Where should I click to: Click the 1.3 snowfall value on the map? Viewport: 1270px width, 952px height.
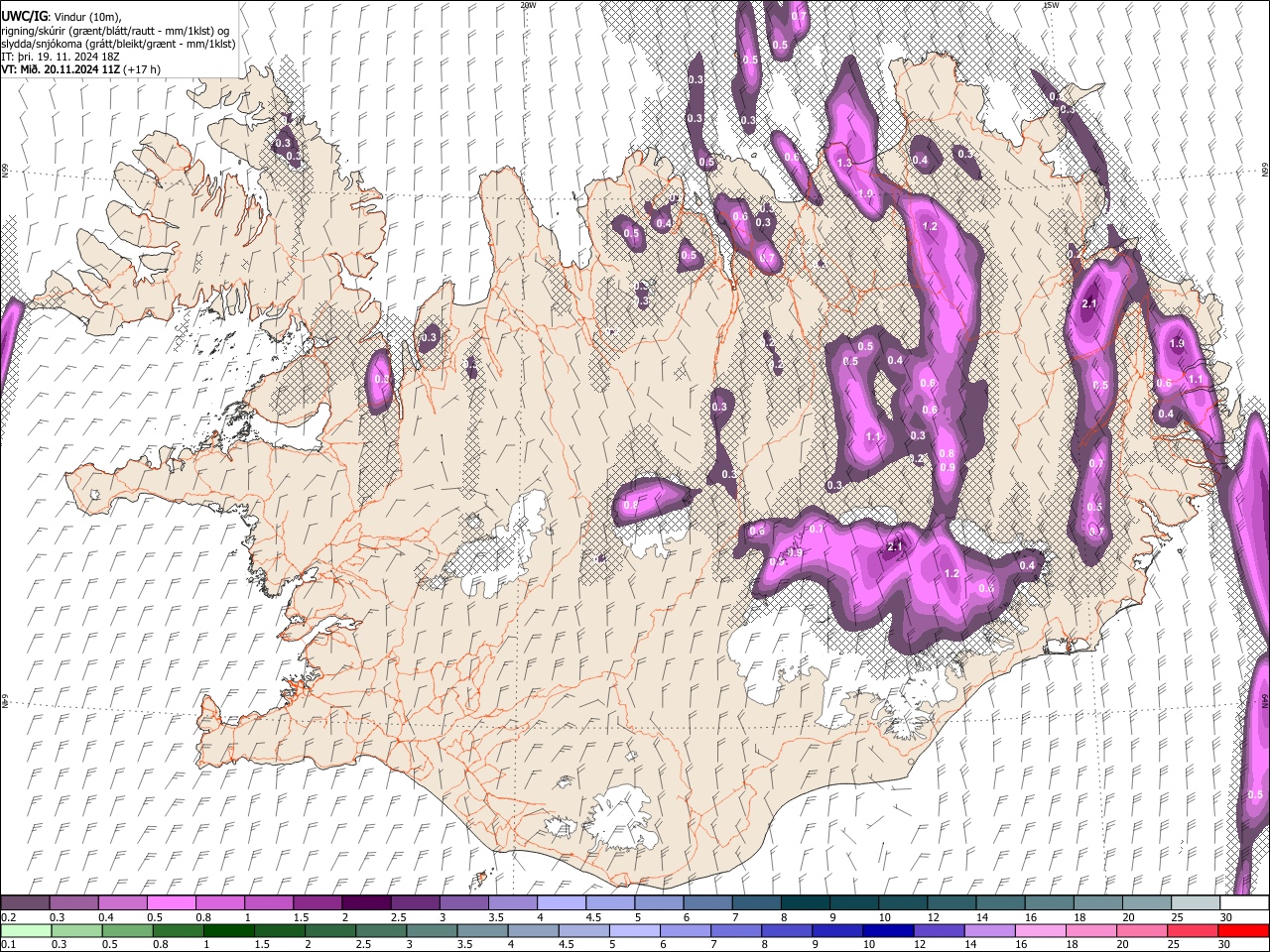tap(845, 163)
